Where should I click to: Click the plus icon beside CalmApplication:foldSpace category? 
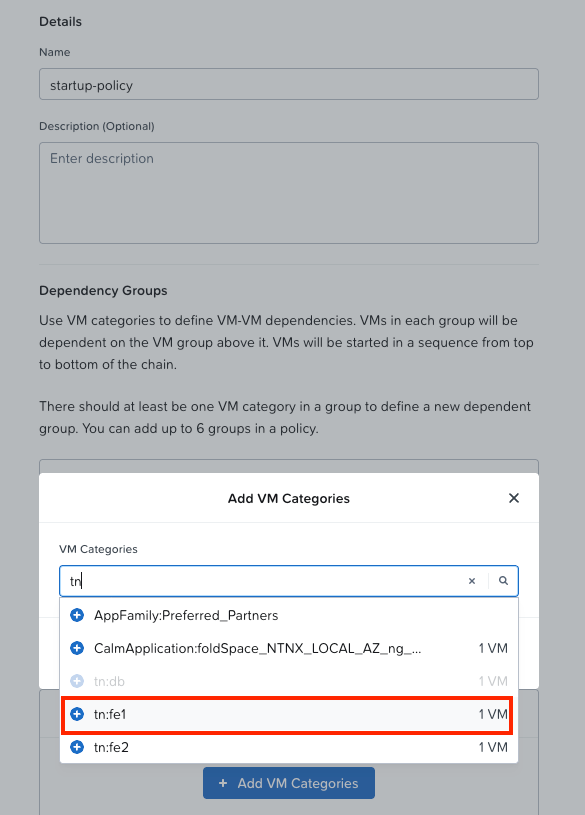coord(77,648)
